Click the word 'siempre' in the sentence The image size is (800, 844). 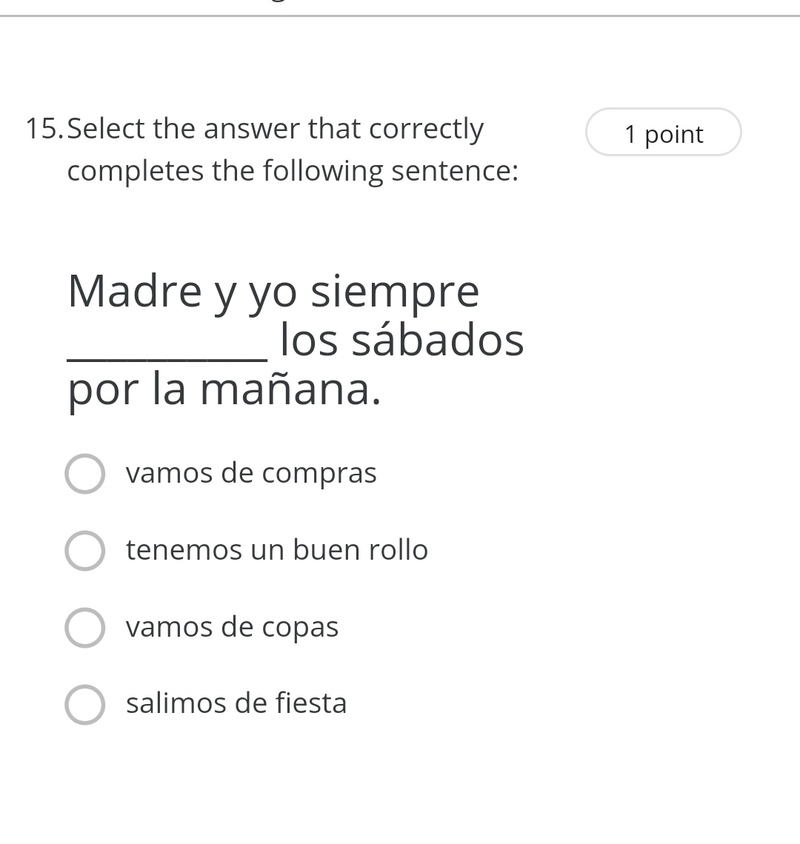395,294
